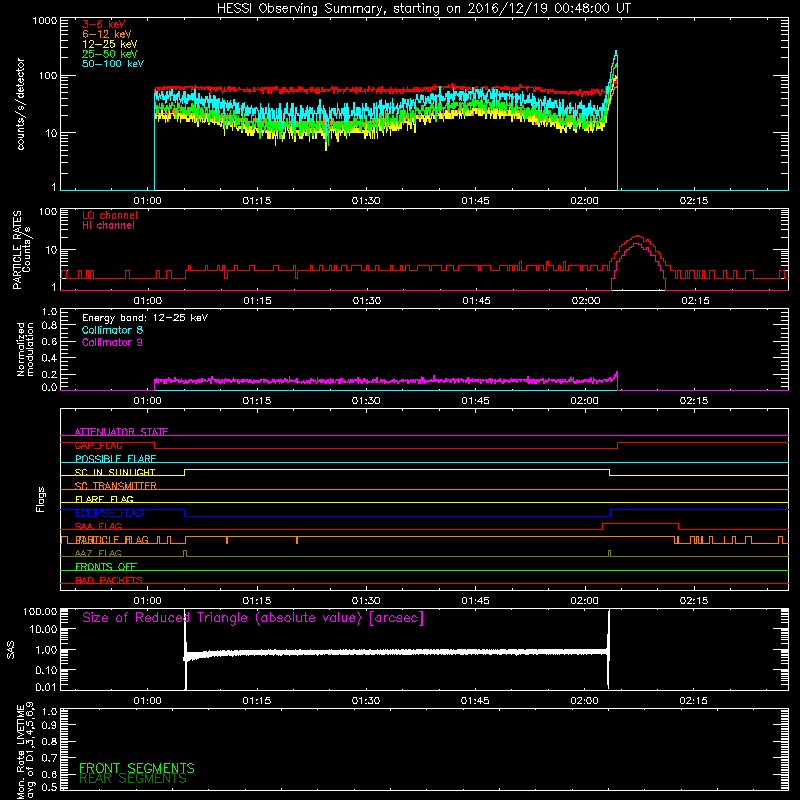Click the 1000 tick label on counts axis
This screenshot has width=800, height=800.
pos(44,21)
